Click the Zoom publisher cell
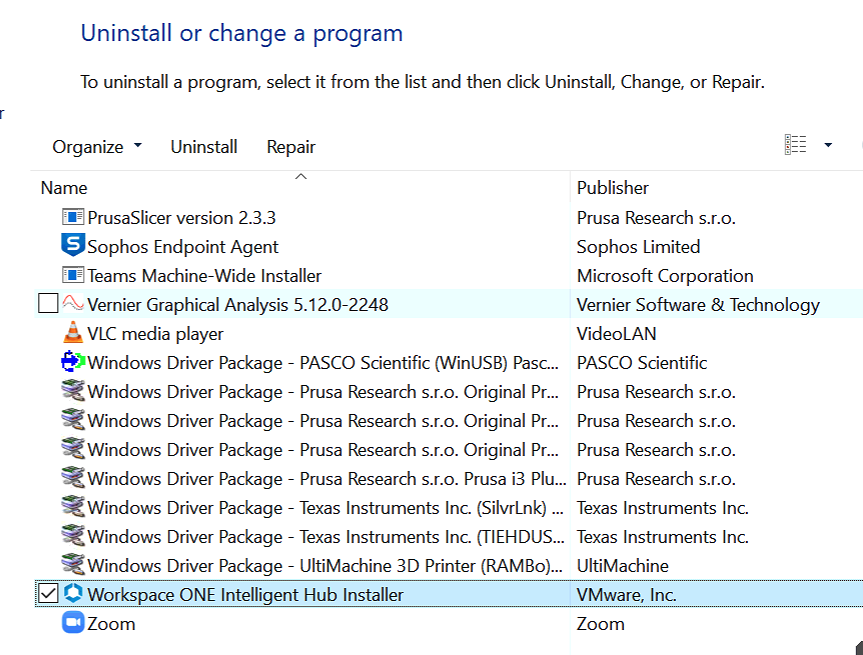The height and width of the screenshot is (655, 863). coord(600,624)
